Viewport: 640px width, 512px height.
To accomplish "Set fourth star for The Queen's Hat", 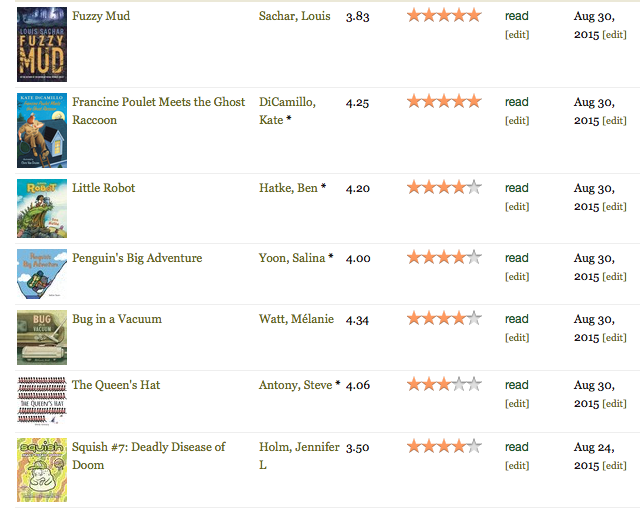I will pos(459,384).
